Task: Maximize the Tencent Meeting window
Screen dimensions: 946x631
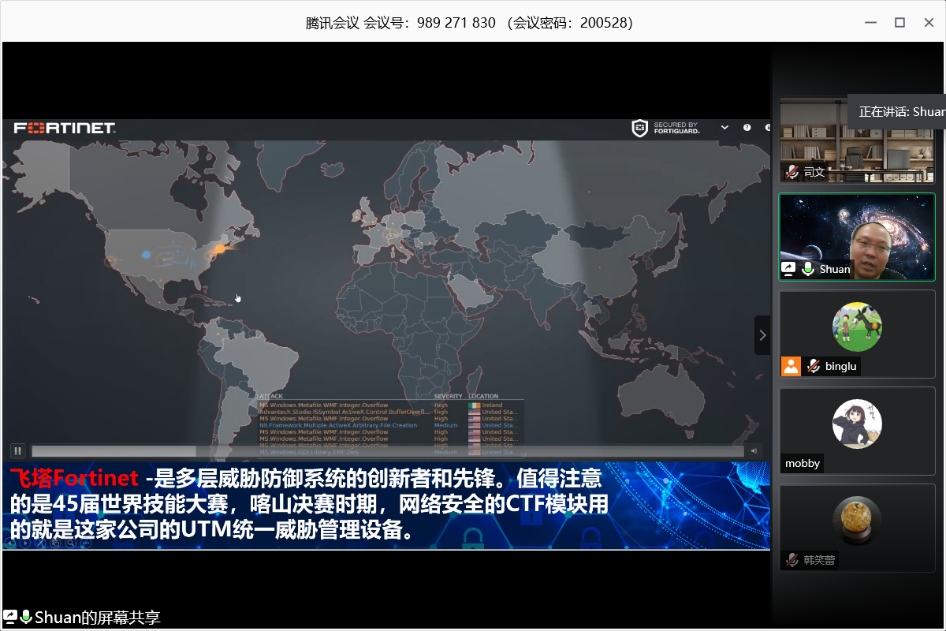Action: (x=899, y=22)
